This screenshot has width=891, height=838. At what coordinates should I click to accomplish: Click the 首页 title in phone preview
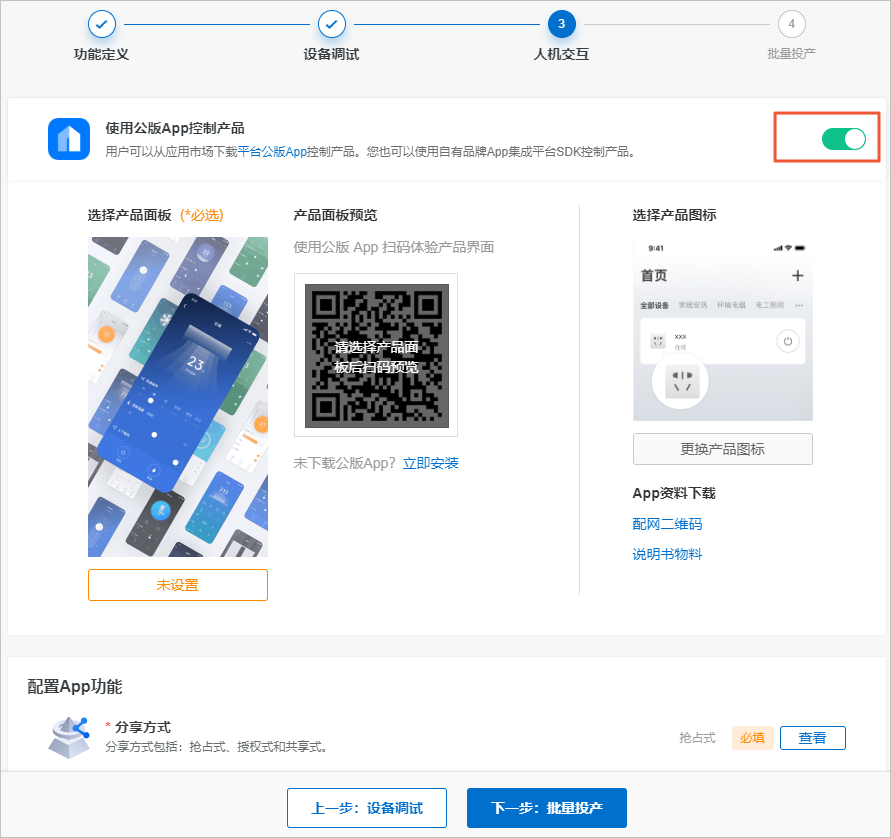pyautogui.click(x=654, y=276)
